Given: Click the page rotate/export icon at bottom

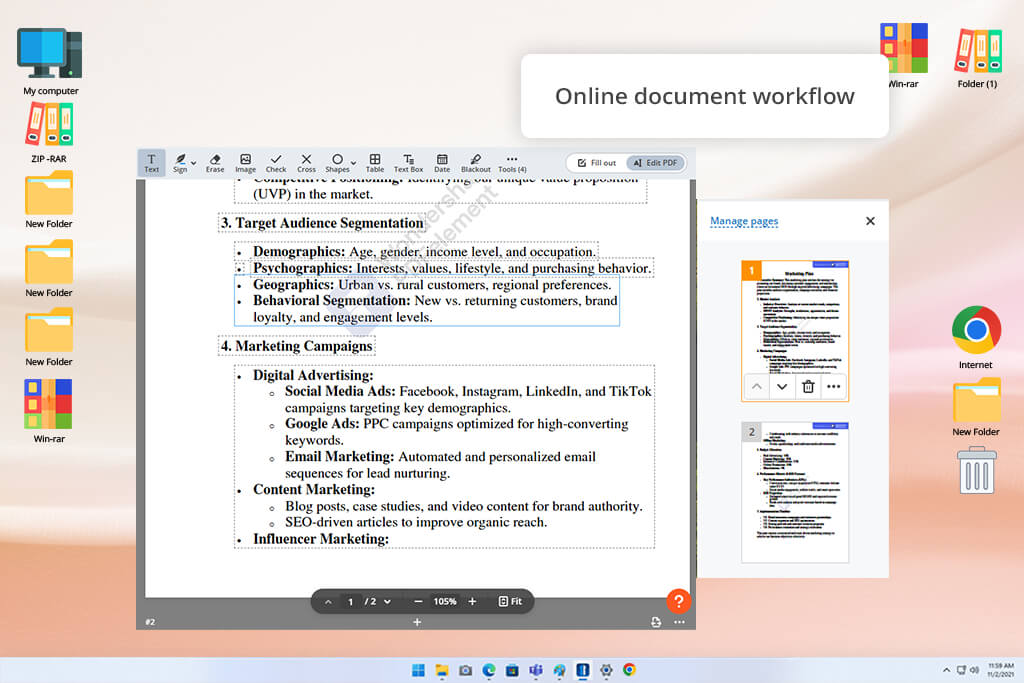Looking at the screenshot, I should pyautogui.click(x=656, y=622).
